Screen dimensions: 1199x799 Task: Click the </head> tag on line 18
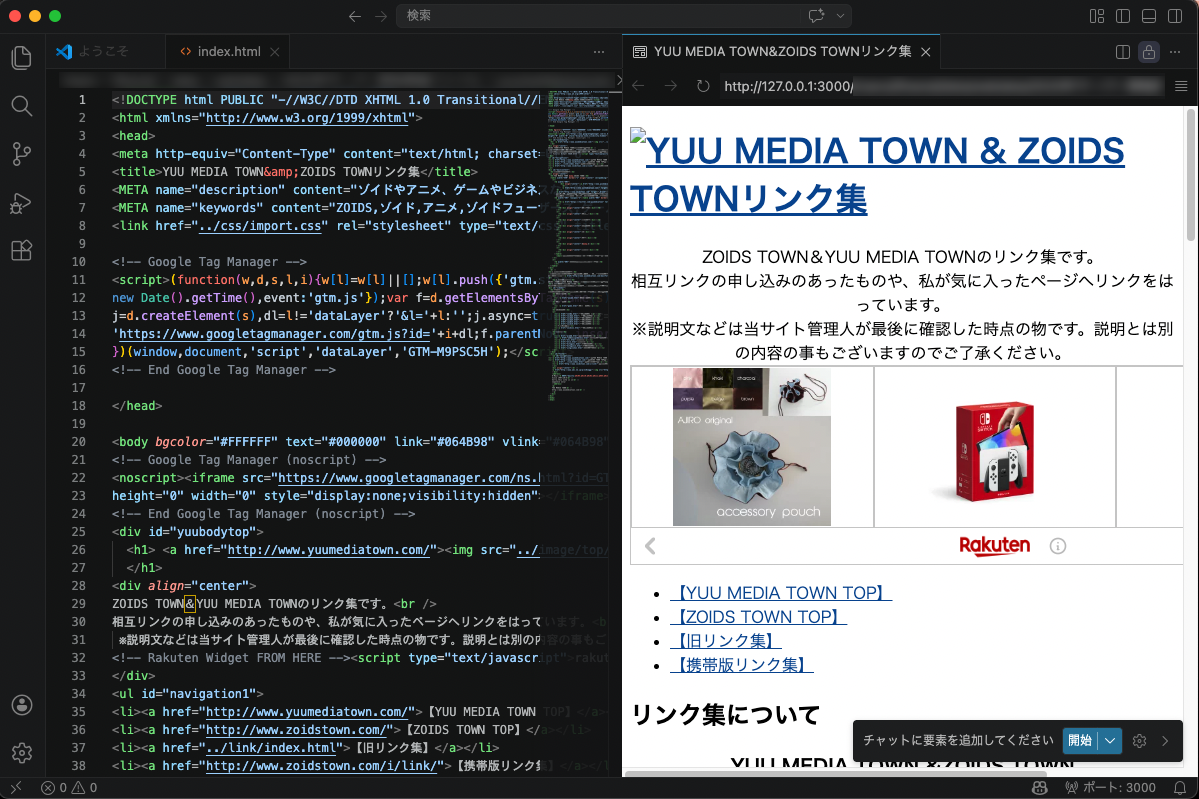[x=137, y=406]
